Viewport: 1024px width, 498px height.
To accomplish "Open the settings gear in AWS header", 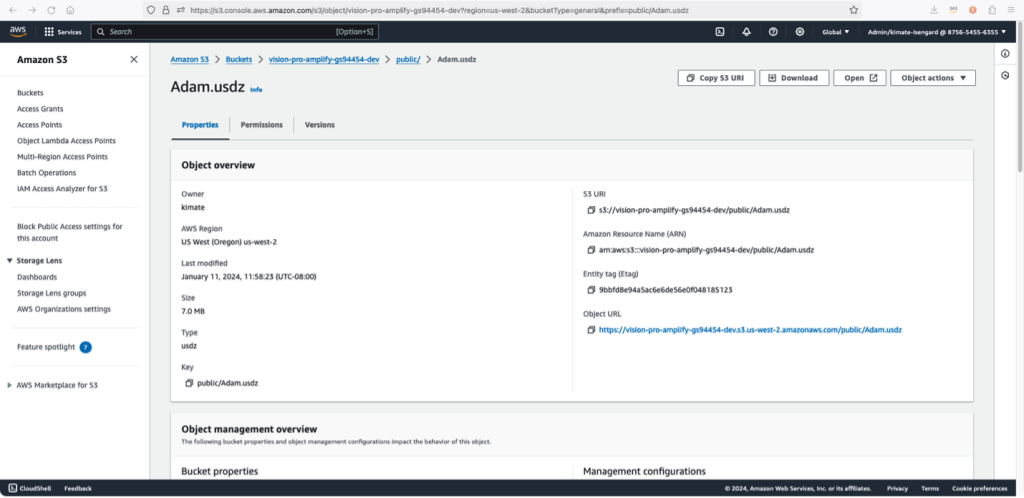I will 800,32.
